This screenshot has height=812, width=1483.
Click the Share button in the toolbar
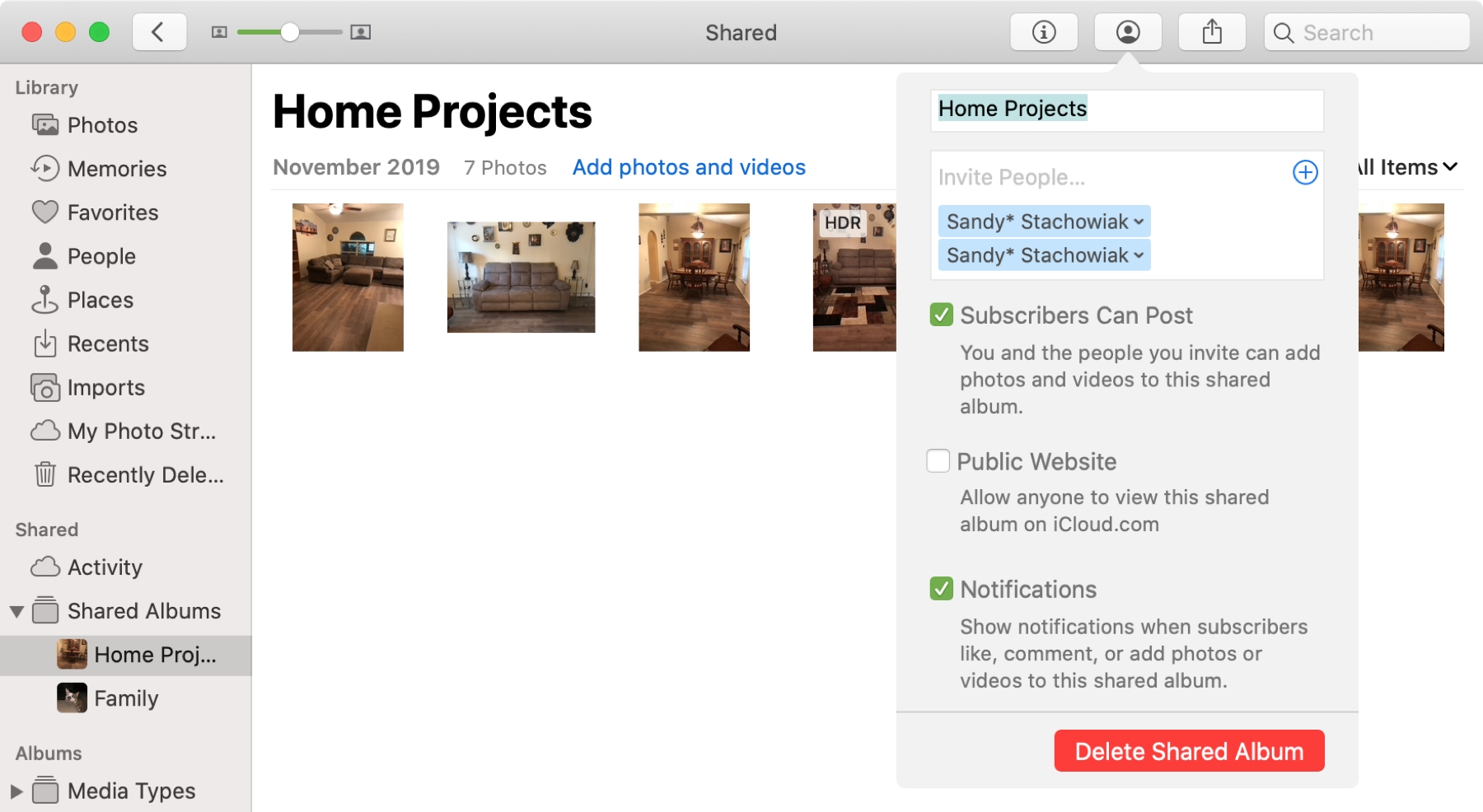(1211, 32)
